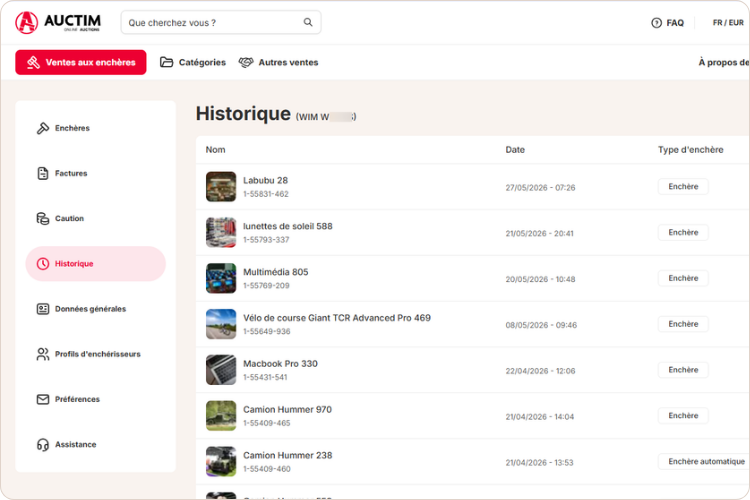
Task: Click the date 27/05/2026 - 07:26
Action: 540,188
